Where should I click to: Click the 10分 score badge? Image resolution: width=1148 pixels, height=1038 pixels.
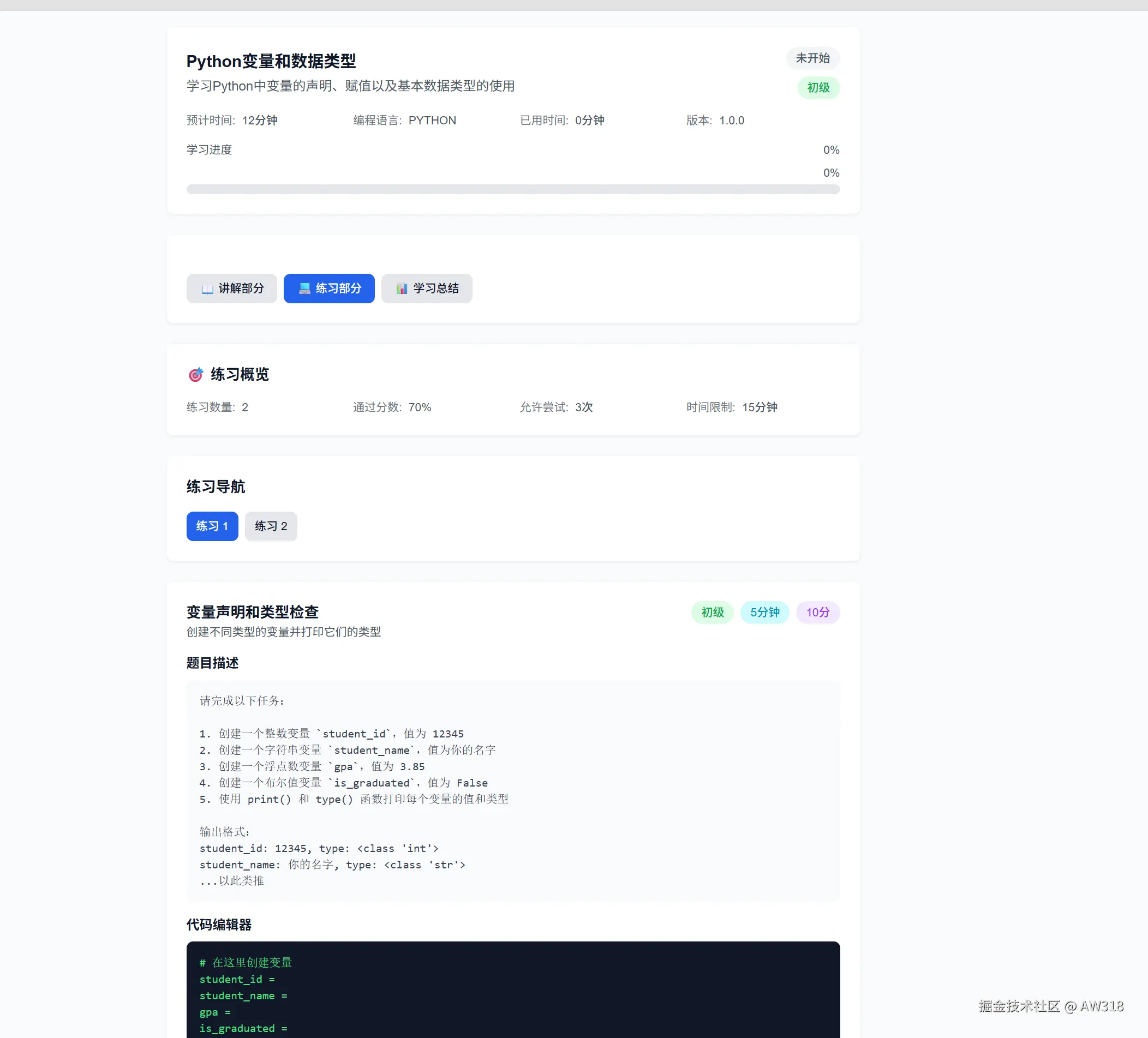tap(817, 613)
